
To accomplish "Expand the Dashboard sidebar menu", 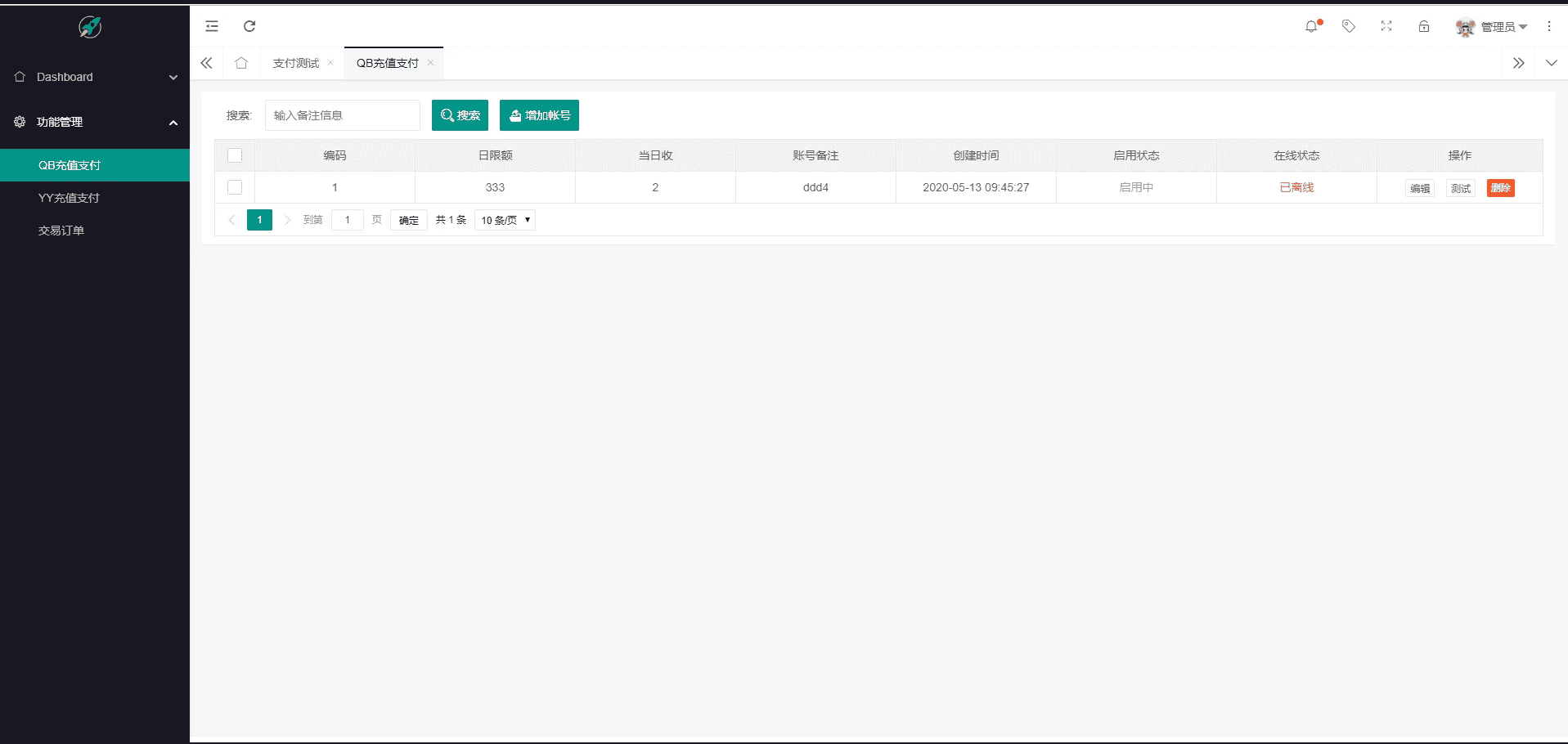I will (x=95, y=77).
